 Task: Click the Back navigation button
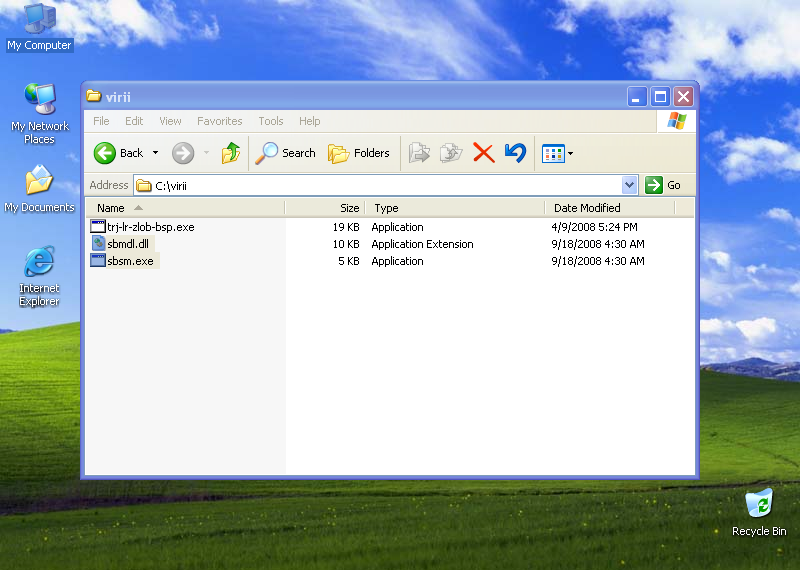point(120,153)
